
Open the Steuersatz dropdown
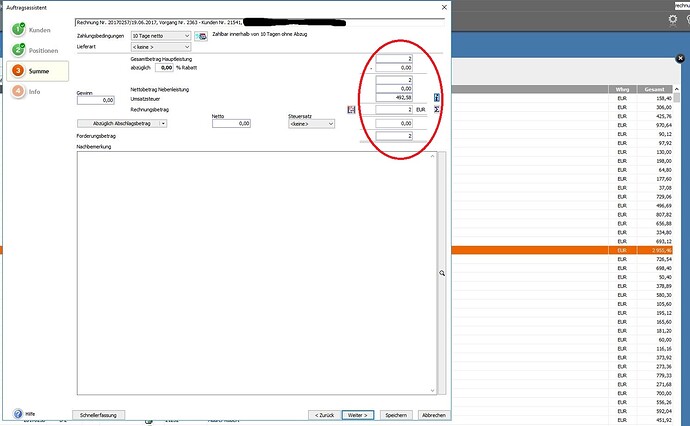(x=311, y=124)
